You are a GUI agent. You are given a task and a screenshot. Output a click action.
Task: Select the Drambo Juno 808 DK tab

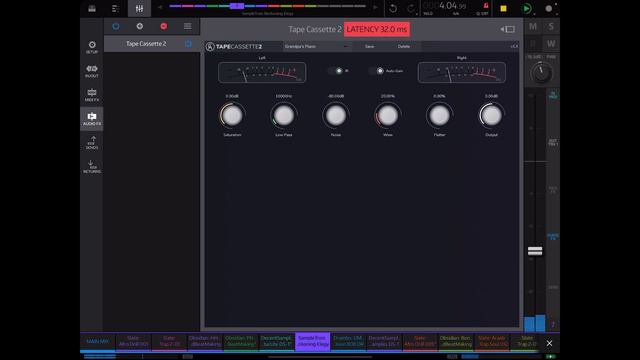(348, 342)
